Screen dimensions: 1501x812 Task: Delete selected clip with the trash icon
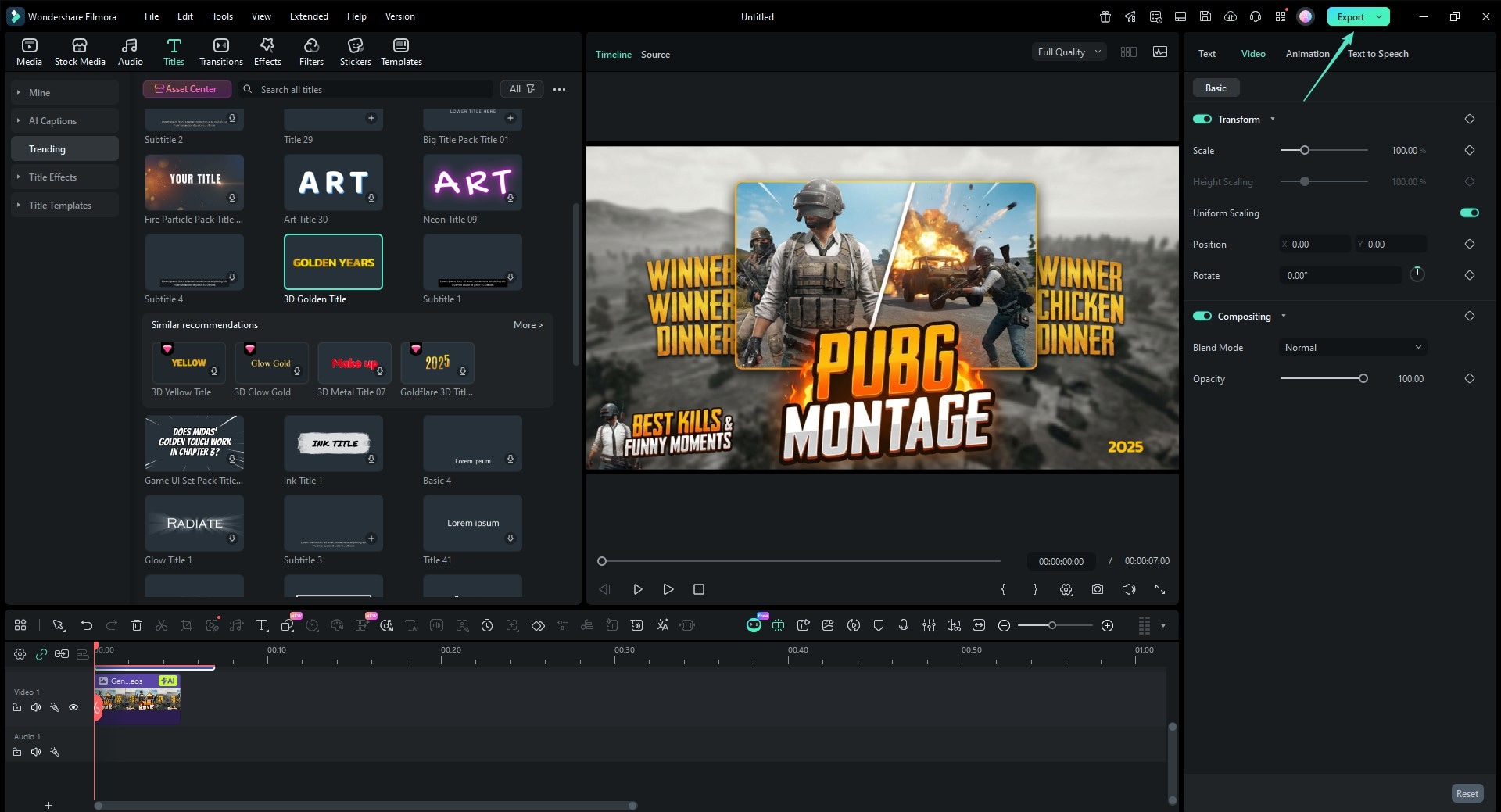[137, 625]
